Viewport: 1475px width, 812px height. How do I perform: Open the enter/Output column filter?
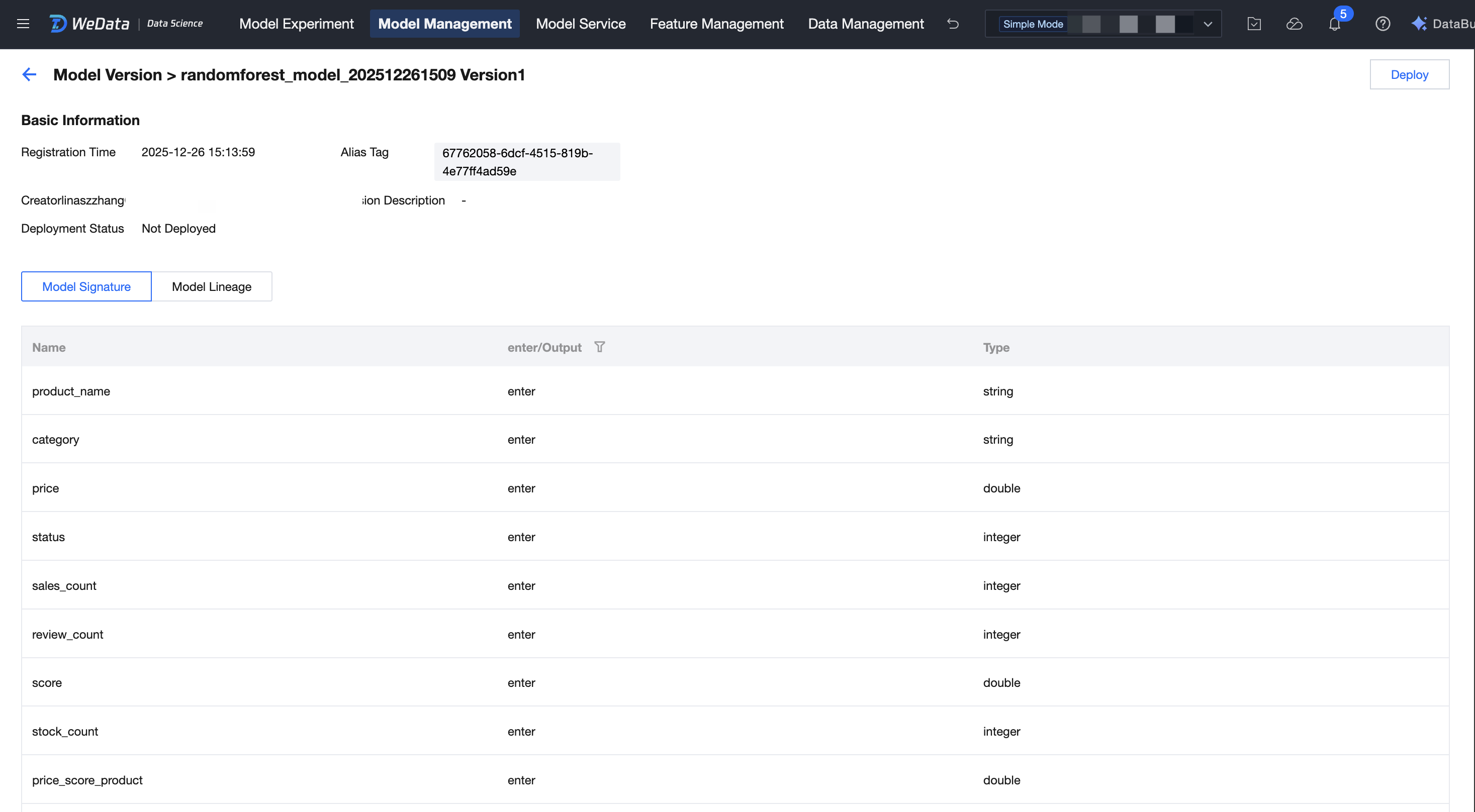point(600,347)
